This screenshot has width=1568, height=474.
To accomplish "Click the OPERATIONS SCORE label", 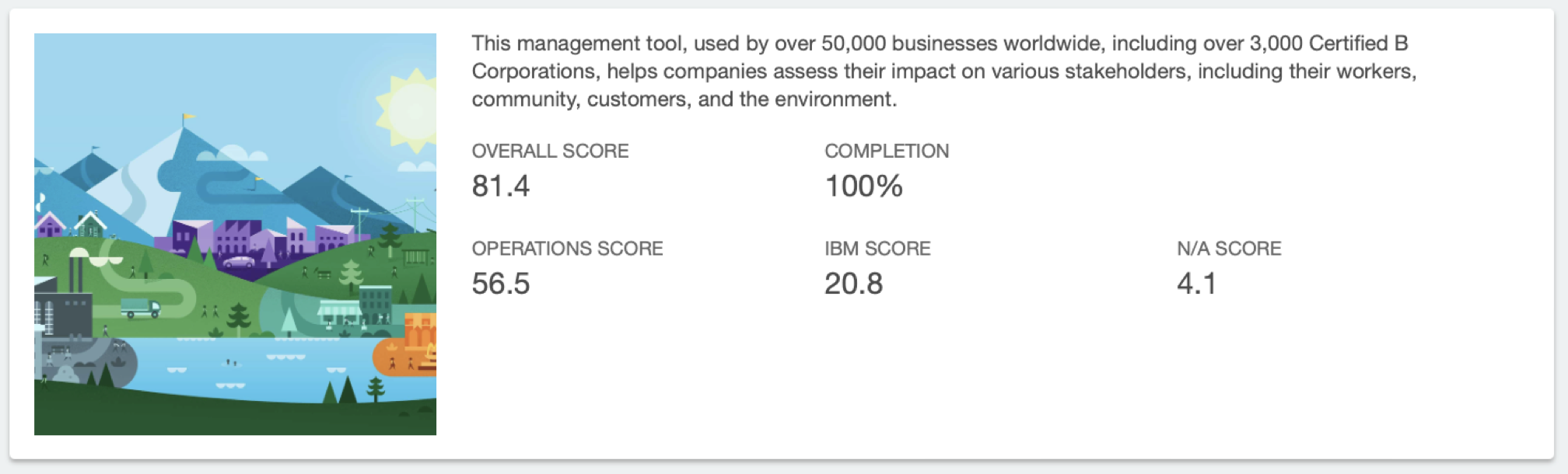I will pyautogui.click(x=567, y=249).
